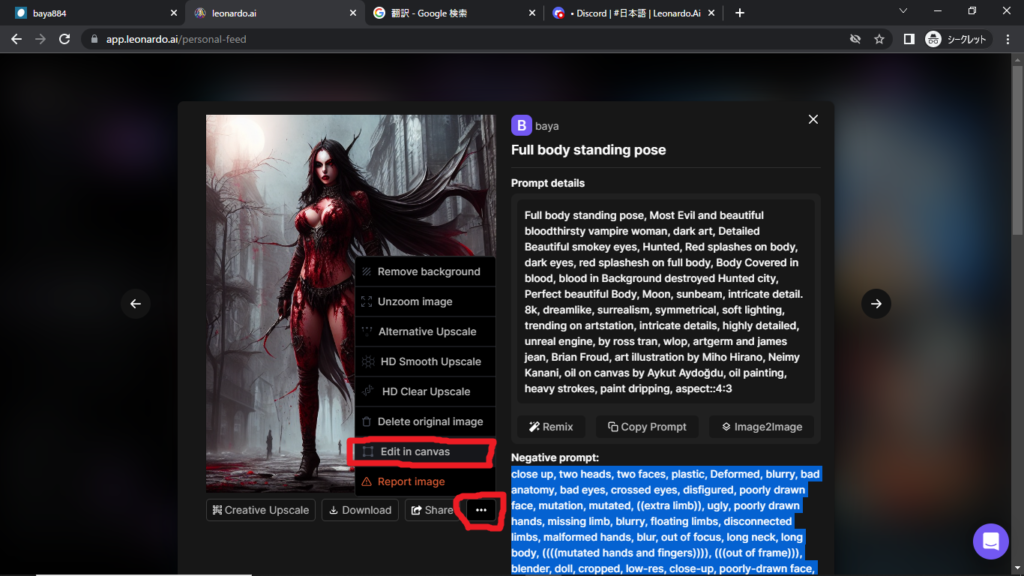
Task: Open the support chat bubble
Action: click(990, 541)
